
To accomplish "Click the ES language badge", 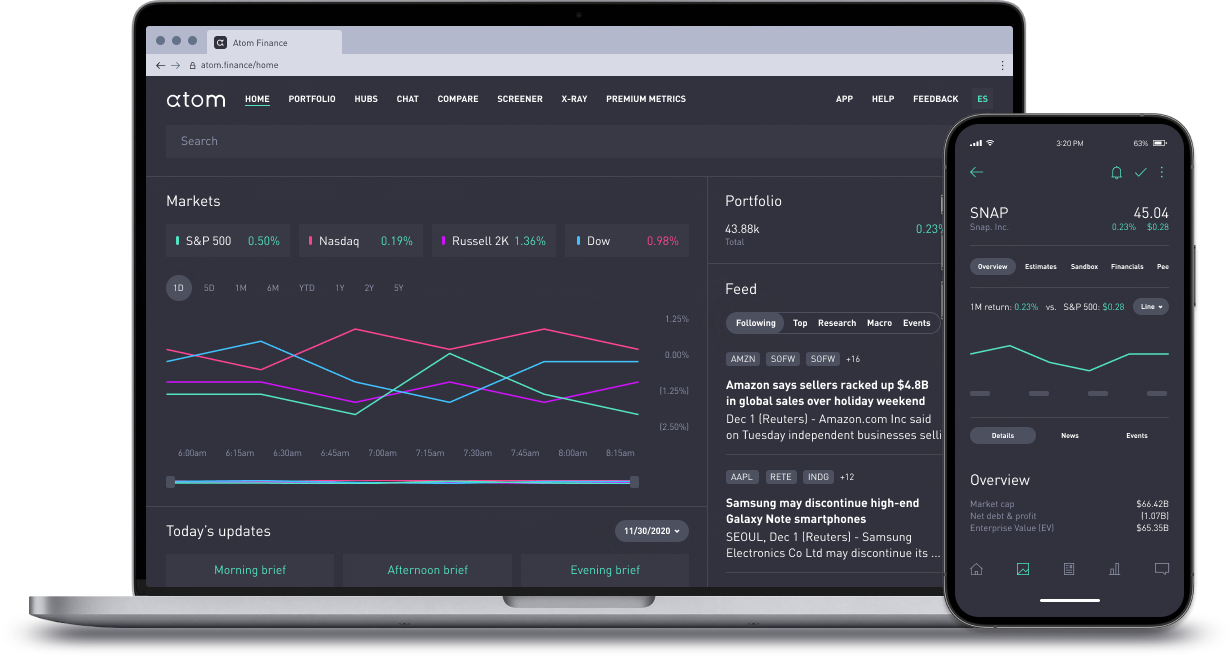I will 983,99.
